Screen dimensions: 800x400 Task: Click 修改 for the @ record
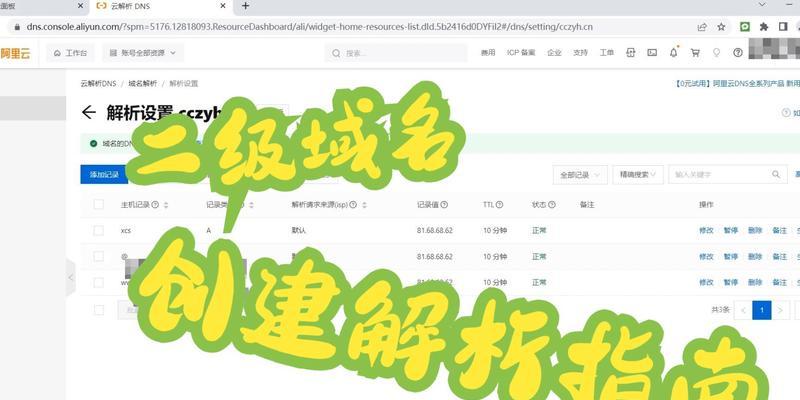click(706, 256)
